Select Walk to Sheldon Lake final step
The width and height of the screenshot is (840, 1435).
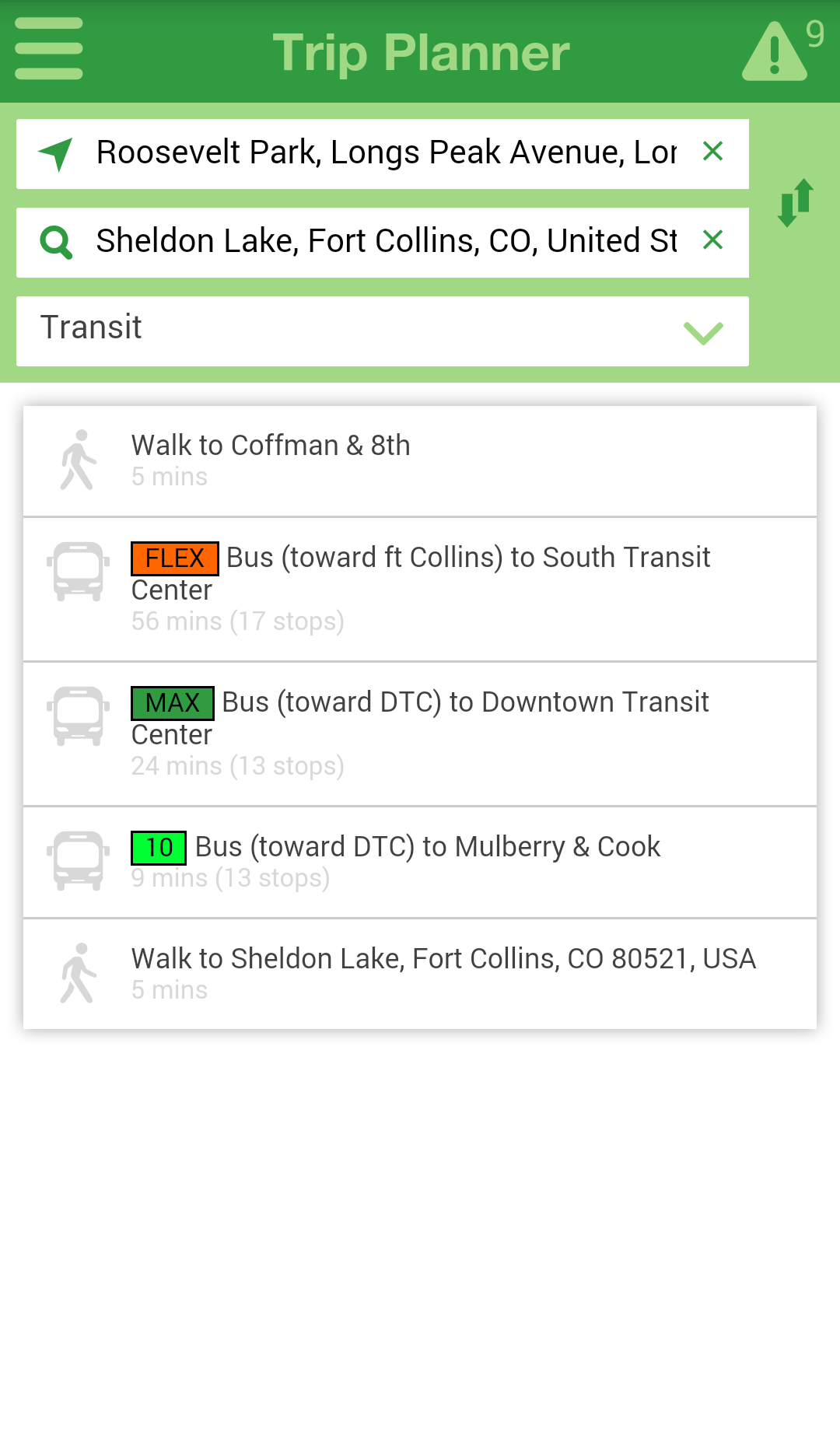(420, 974)
